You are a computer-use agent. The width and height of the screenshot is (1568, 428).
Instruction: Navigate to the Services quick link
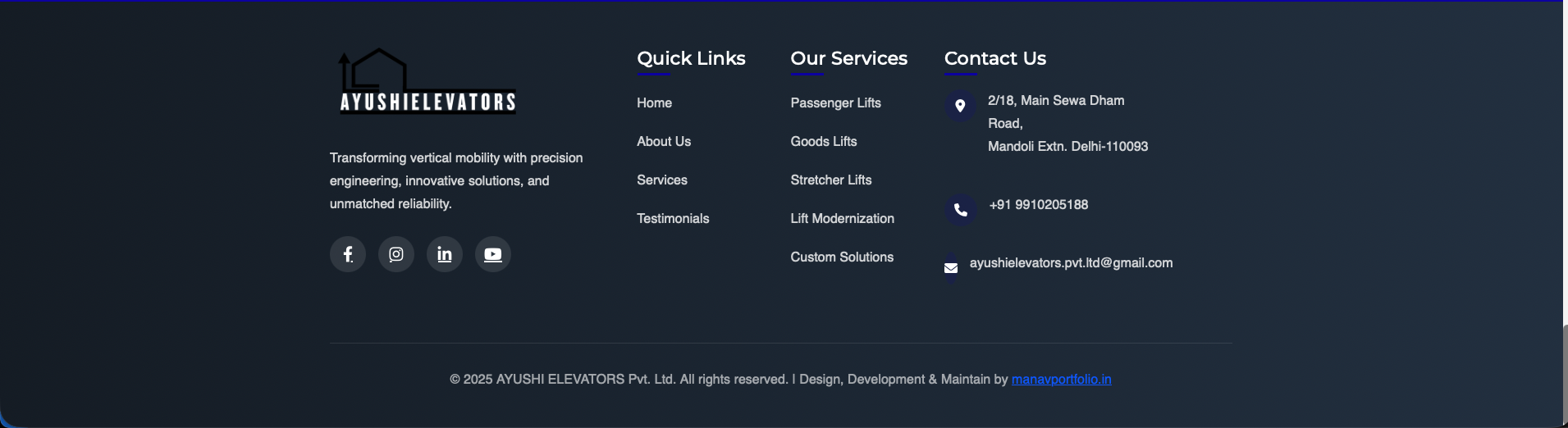point(662,180)
